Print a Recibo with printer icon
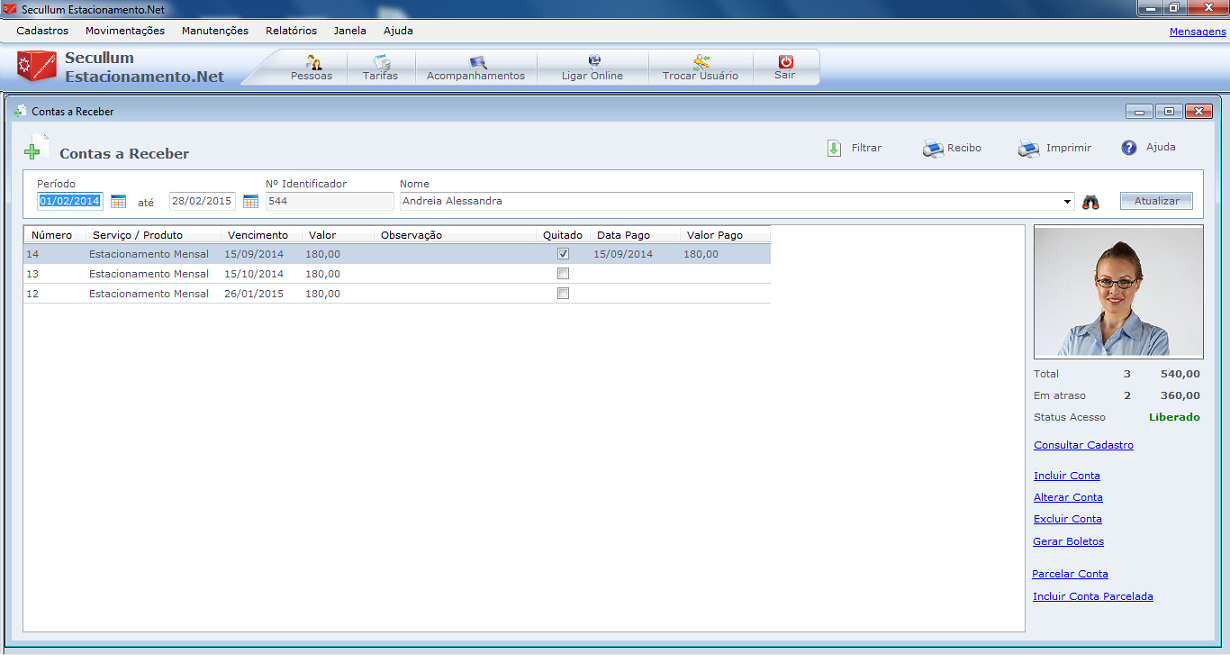This screenshot has height=655, width=1230. coord(932,149)
